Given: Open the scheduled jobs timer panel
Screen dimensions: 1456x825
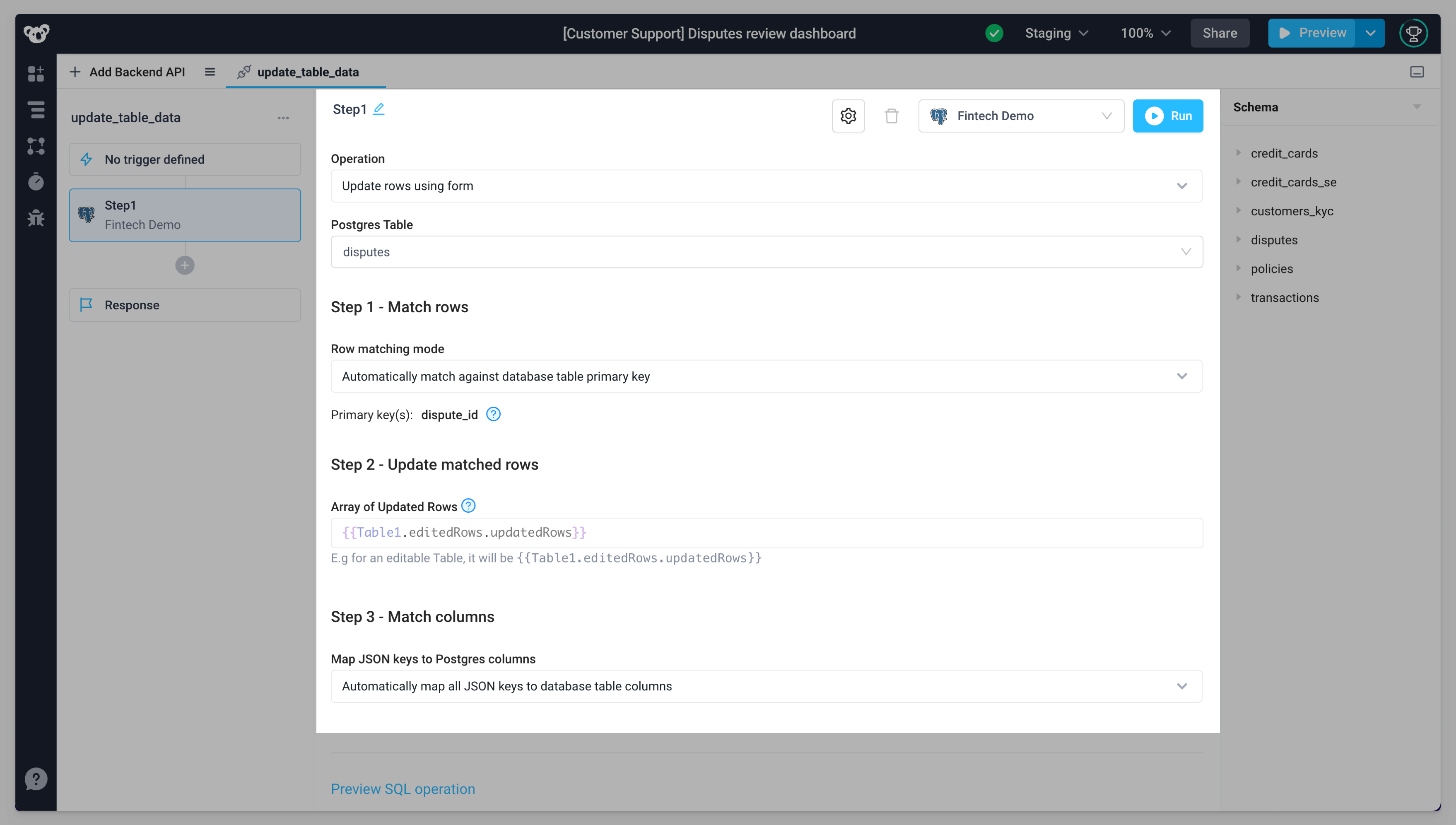Looking at the screenshot, I should tap(36, 182).
